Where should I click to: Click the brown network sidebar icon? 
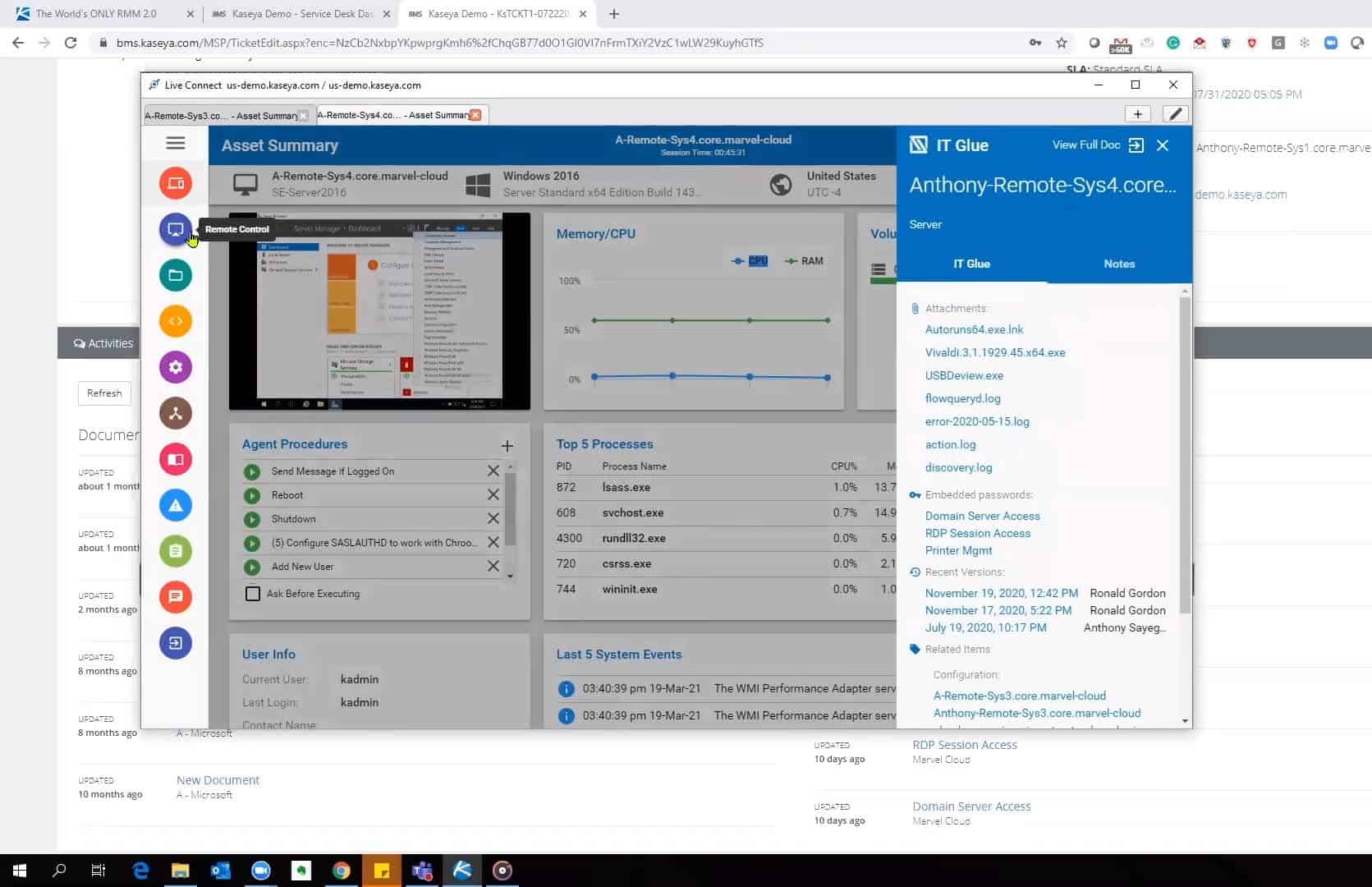pyautogui.click(x=176, y=413)
